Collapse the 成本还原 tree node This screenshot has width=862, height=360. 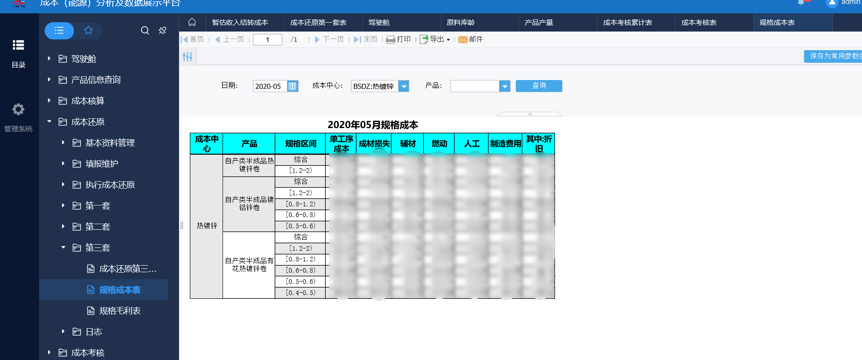pos(49,122)
